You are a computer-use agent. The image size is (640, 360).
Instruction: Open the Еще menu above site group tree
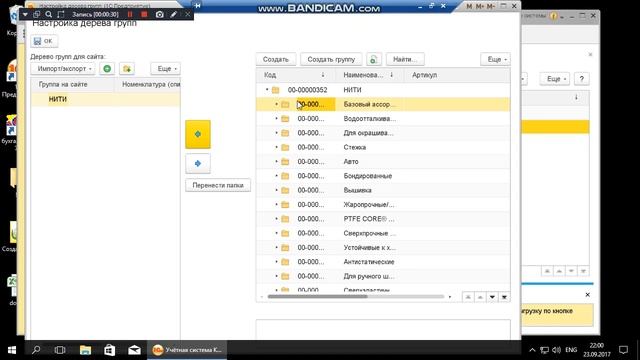[166, 69]
